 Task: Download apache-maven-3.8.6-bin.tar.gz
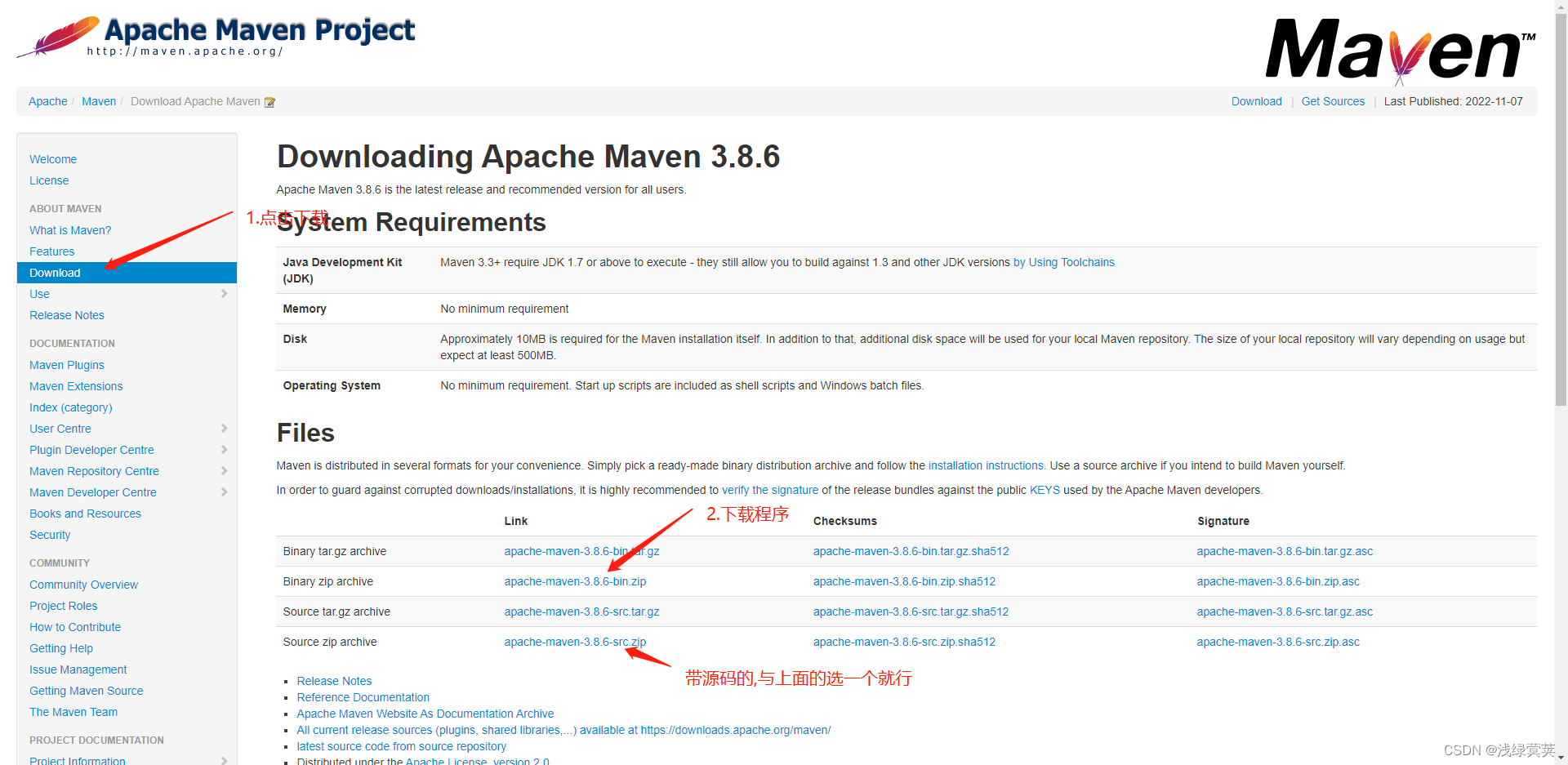(581, 551)
